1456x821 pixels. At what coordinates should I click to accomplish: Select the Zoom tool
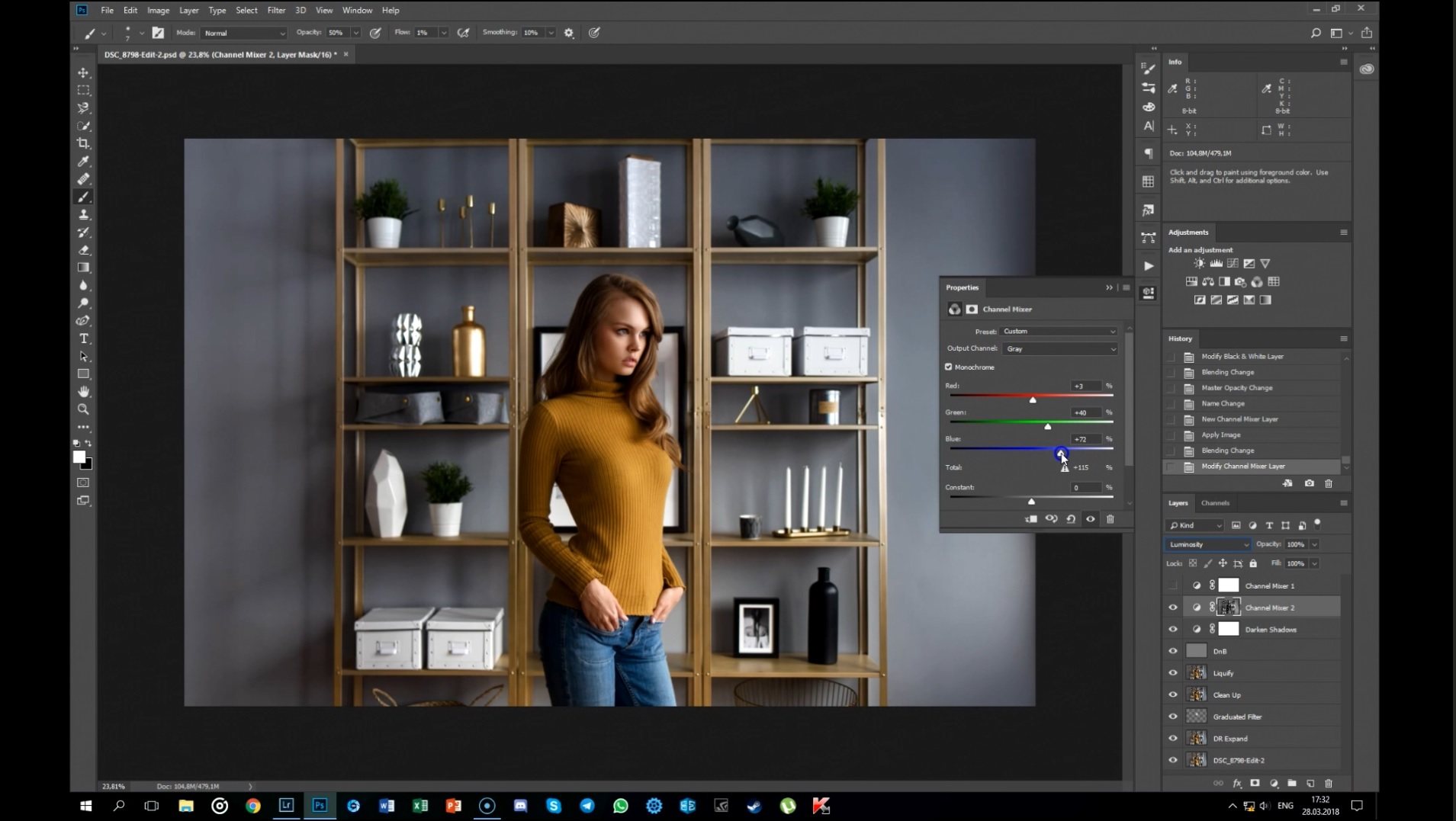coord(83,409)
